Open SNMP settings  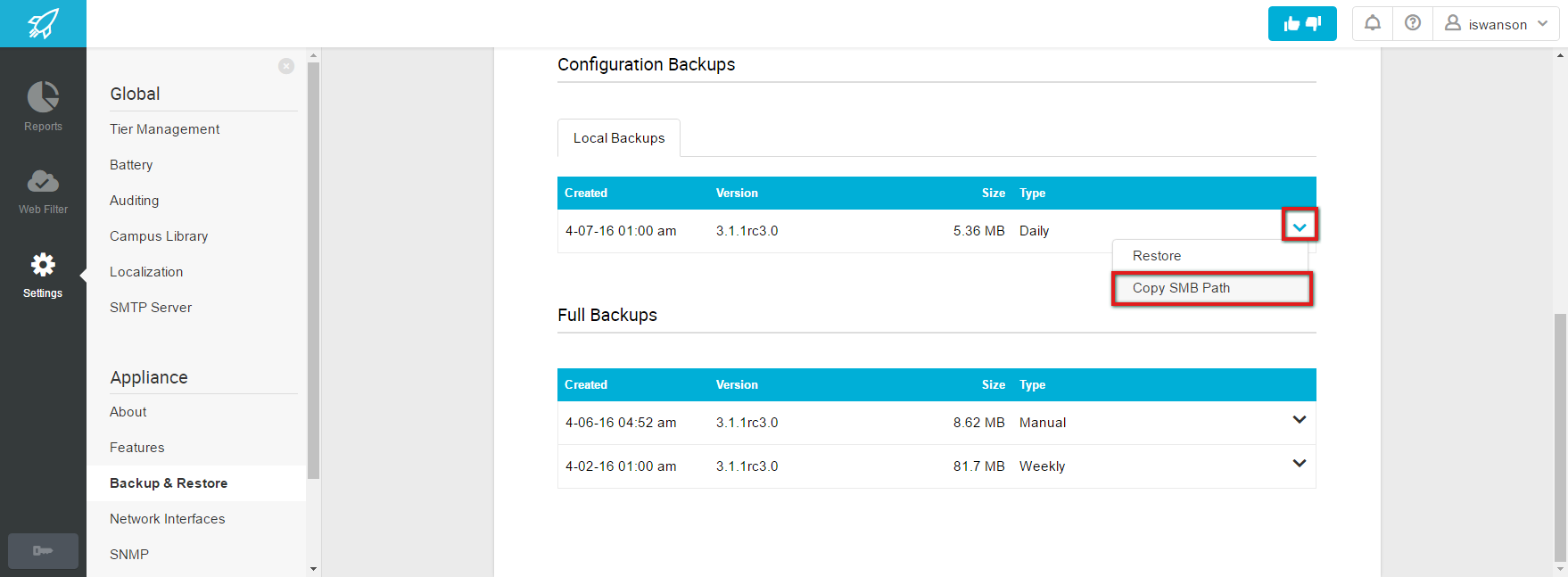(129, 555)
